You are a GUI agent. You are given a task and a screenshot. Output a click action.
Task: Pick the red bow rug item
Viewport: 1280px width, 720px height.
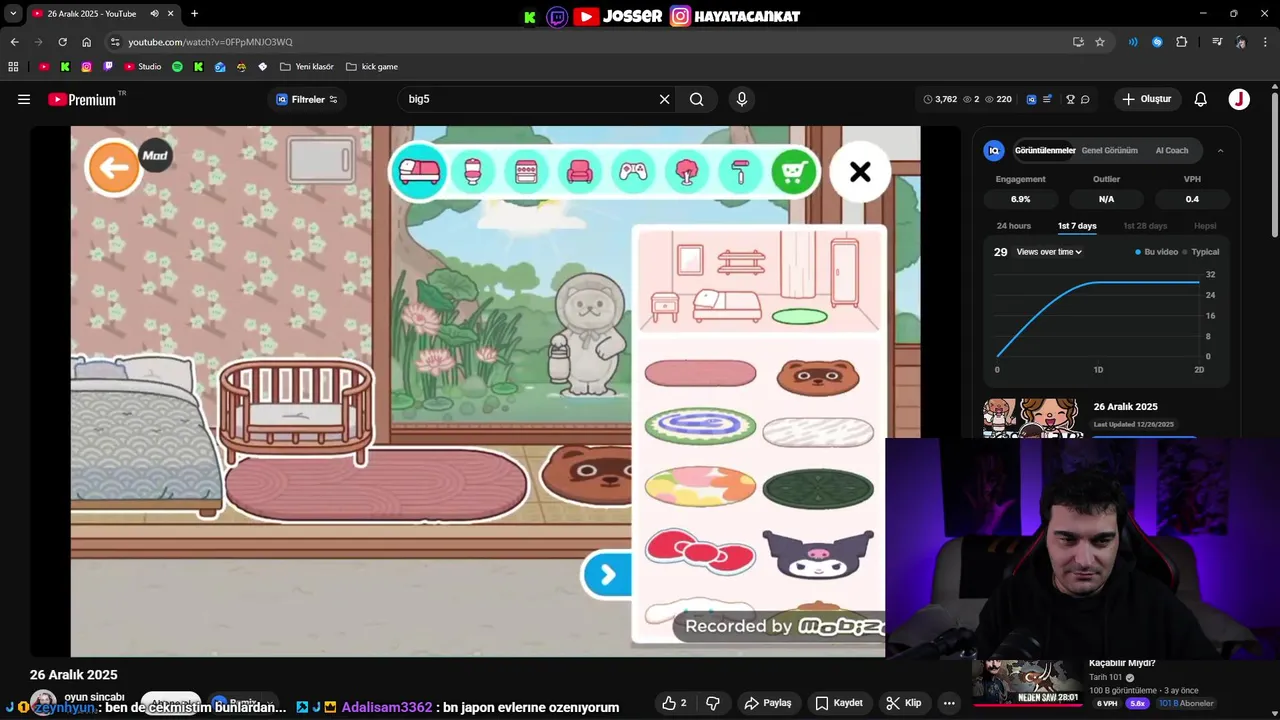(x=700, y=552)
